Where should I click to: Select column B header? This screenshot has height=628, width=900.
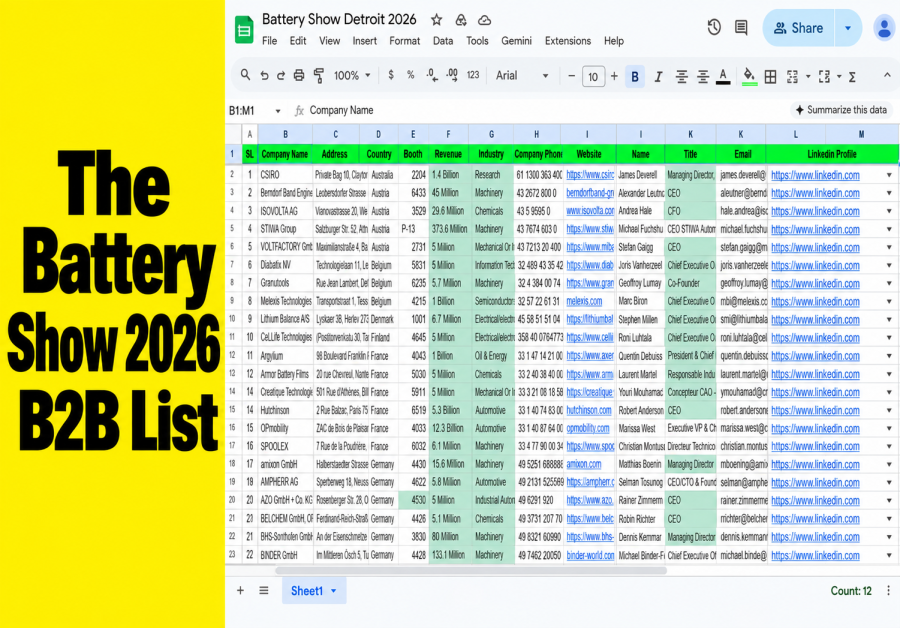285,134
